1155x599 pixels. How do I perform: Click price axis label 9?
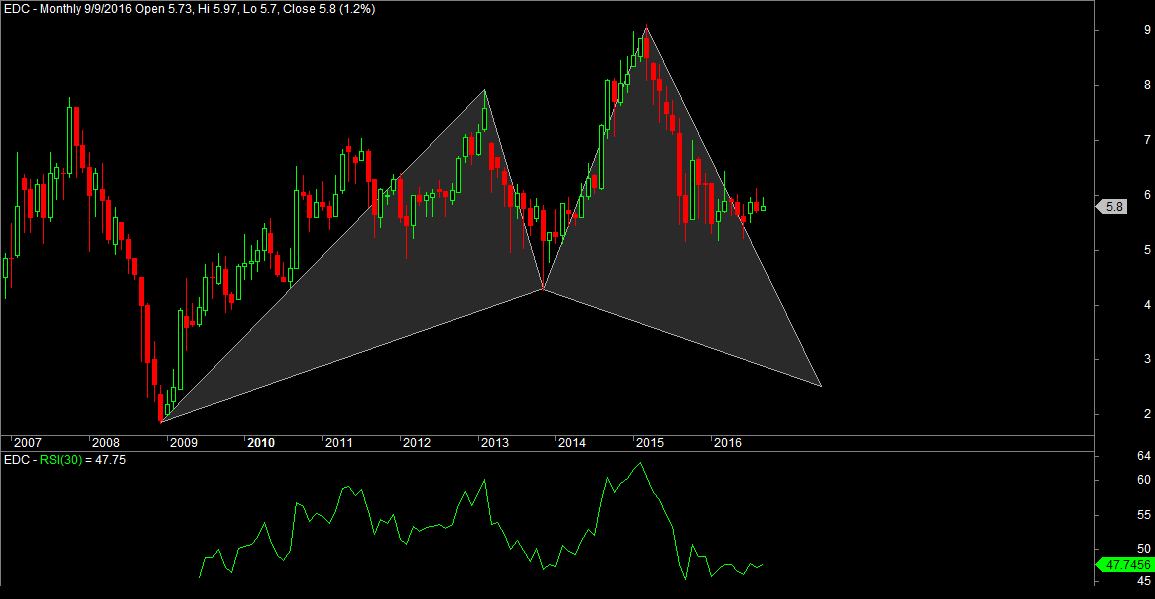pos(1147,30)
